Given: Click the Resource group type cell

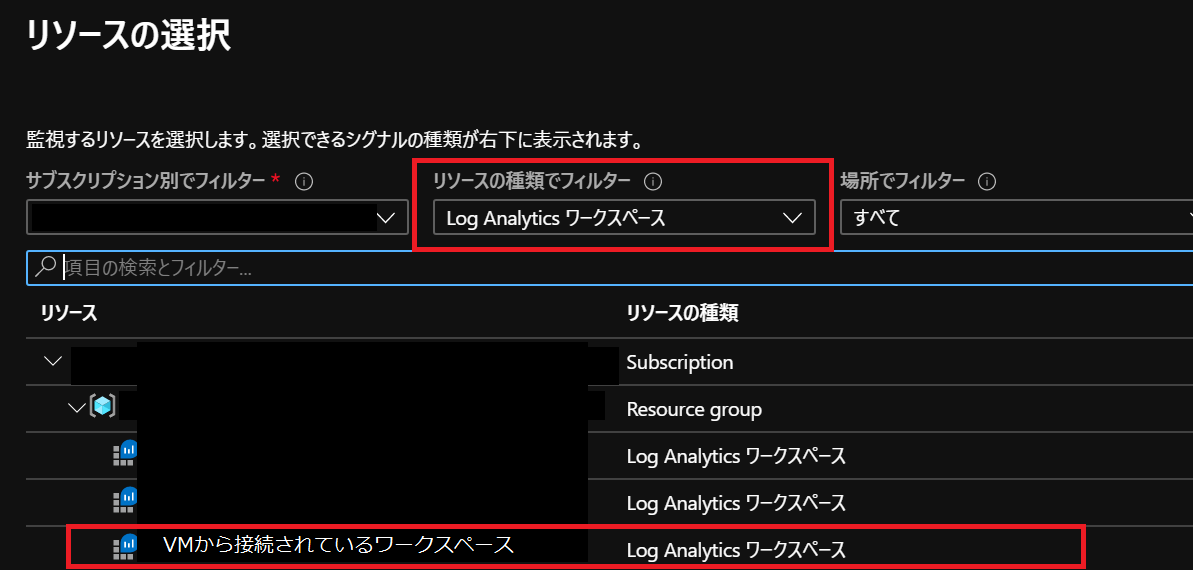Looking at the screenshot, I should coord(694,409).
